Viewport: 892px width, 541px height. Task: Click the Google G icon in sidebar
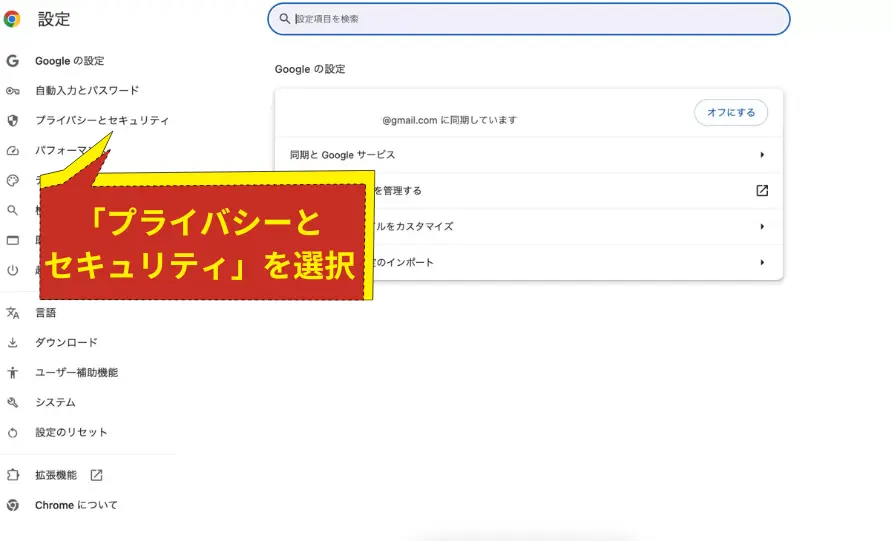(x=13, y=61)
